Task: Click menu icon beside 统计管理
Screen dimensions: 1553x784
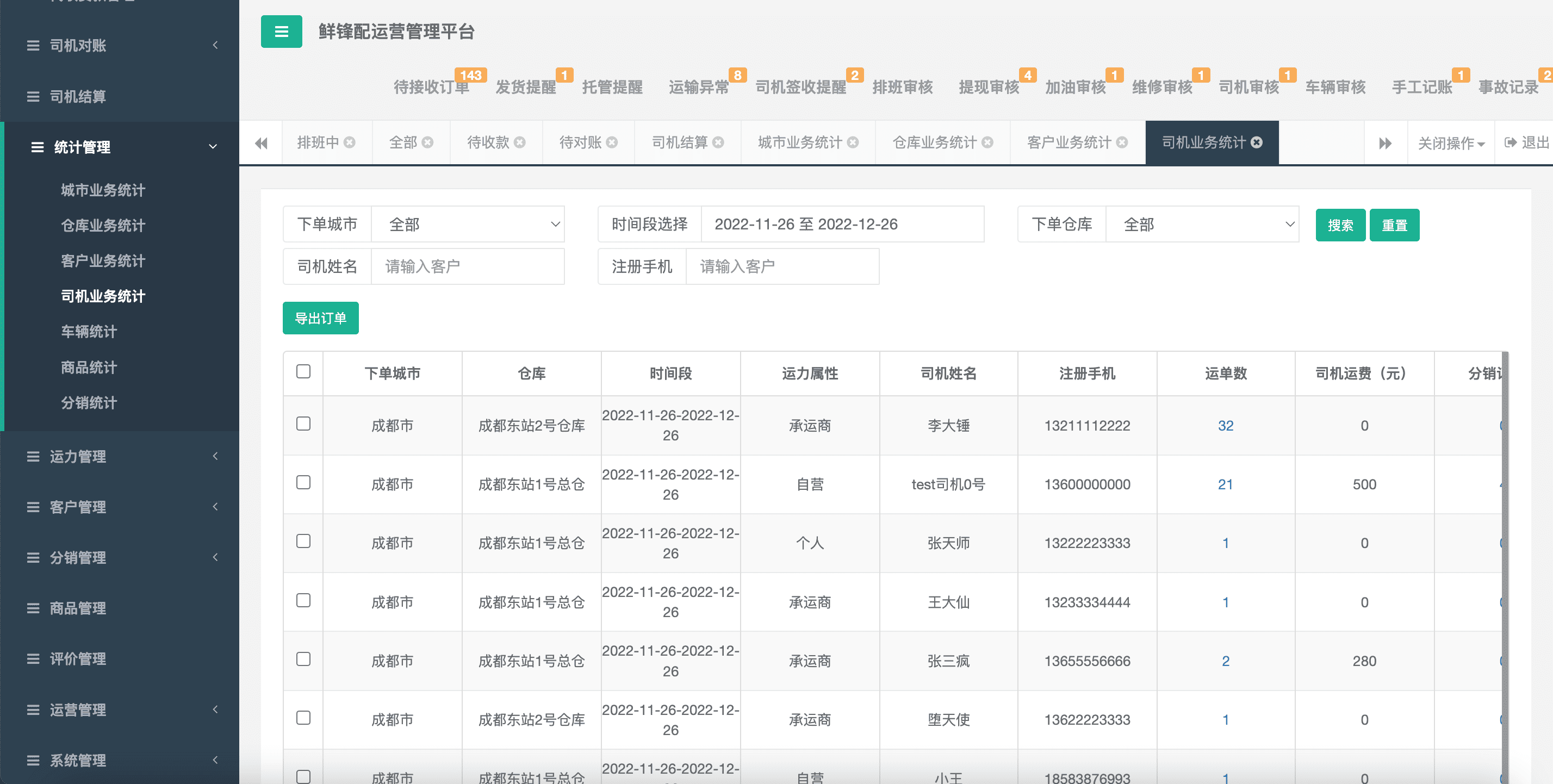Action: pos(38,147)
